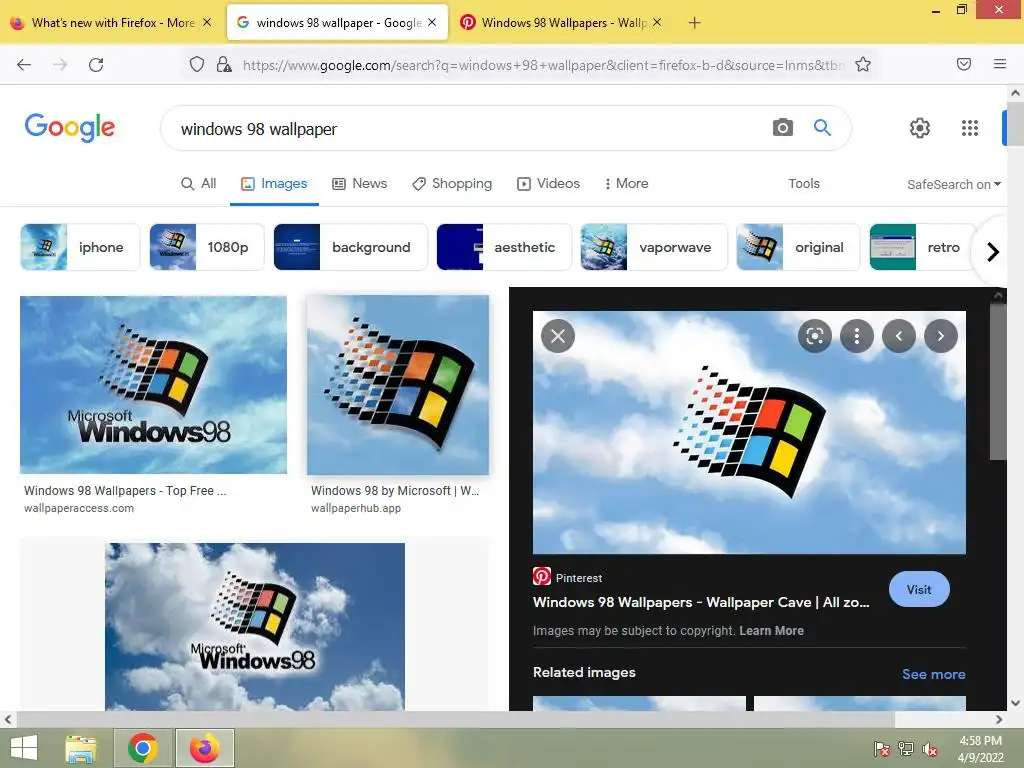Open Google quick settings gear
Screen dimensions: 1024x768
tap(920, 128)
